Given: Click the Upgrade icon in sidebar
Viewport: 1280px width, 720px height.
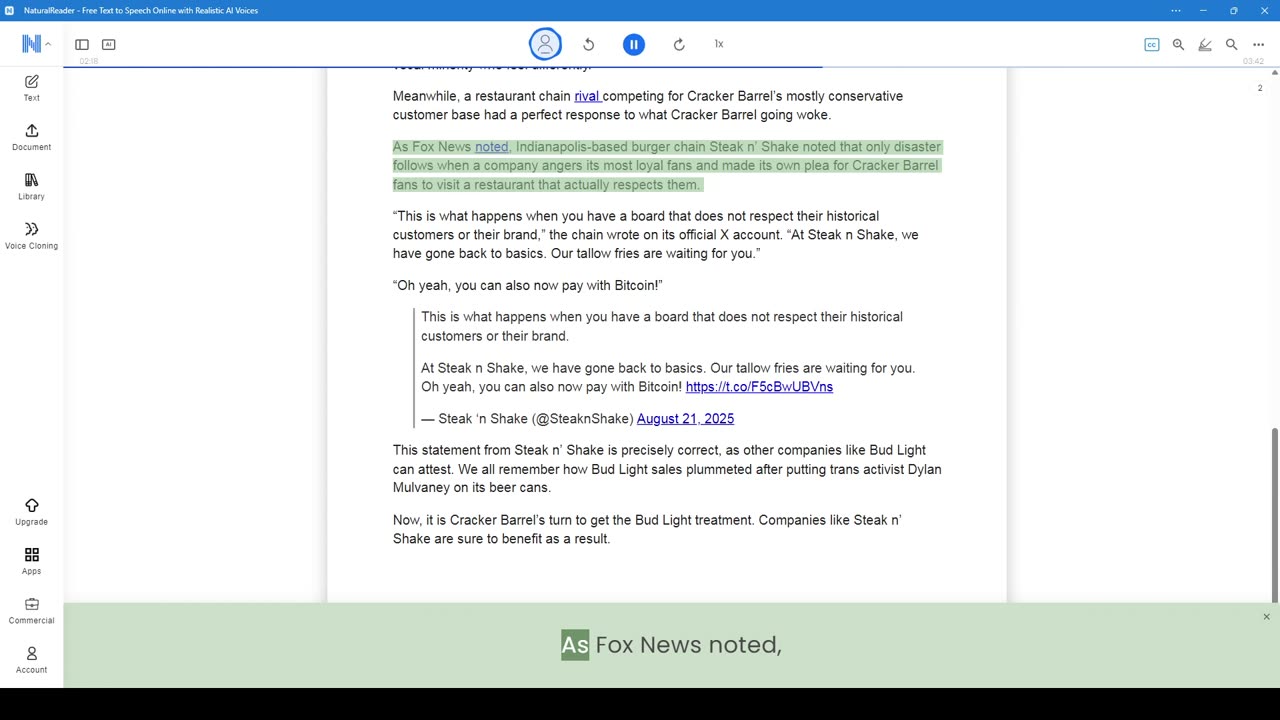Looking at the screenshot, I should point(31,512).
